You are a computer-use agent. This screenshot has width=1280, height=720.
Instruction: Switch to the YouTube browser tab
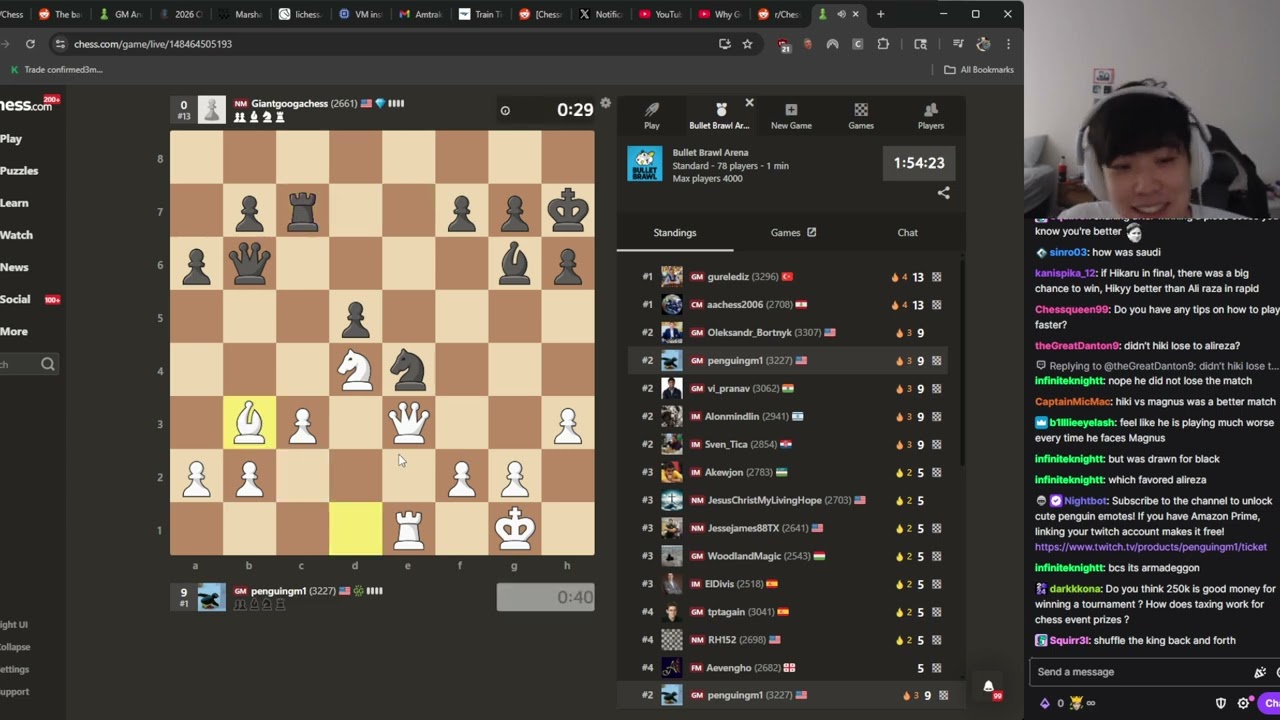coord(661,14)
